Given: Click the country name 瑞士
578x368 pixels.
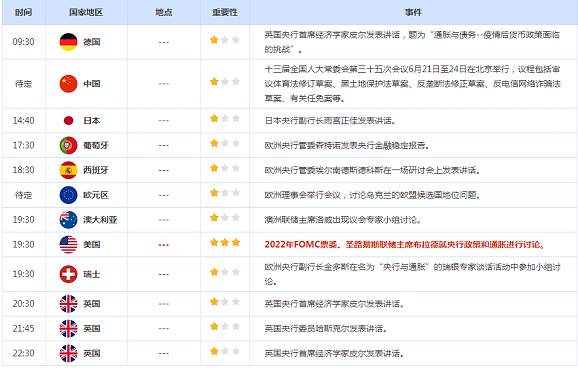Looking at the screenshot, I should pyautogui.click(x=92, y=274).
